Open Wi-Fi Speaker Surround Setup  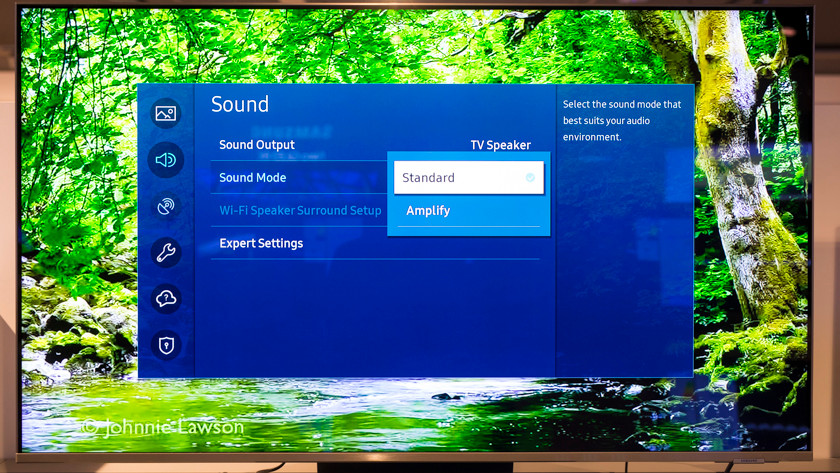(x=299, y=211)
